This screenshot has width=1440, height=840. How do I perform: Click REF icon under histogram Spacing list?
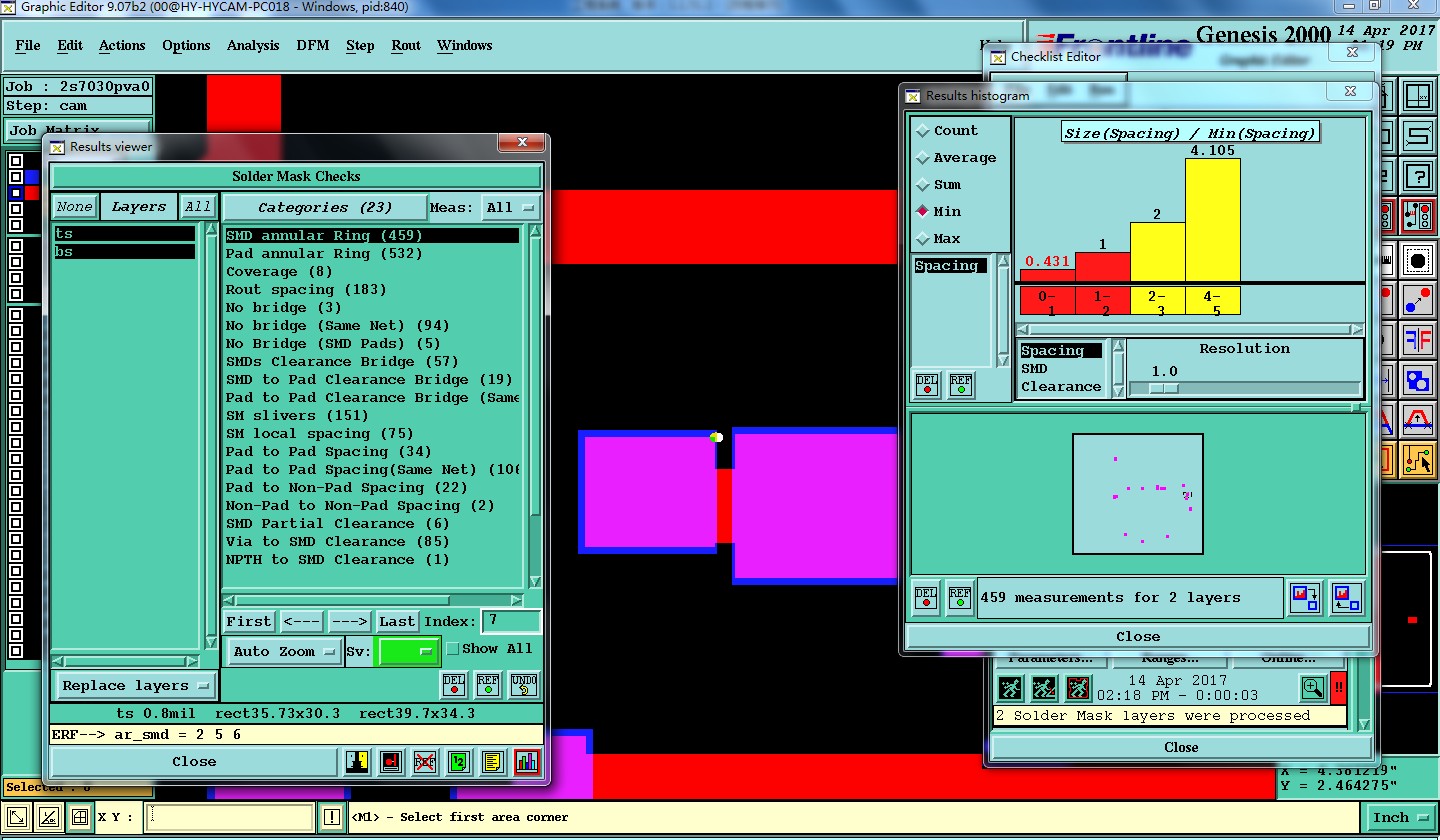[961, 385]
